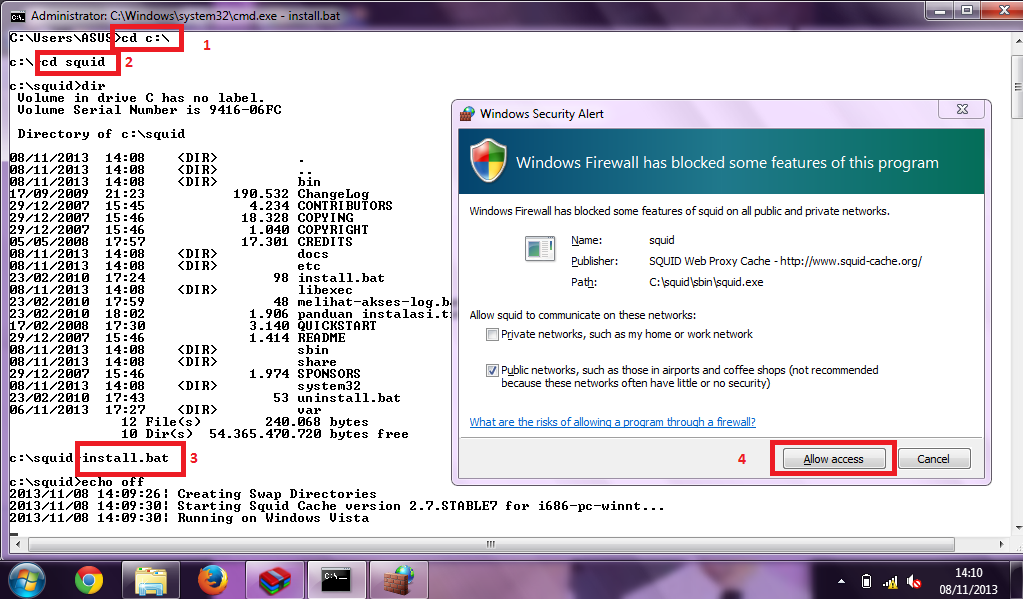The height and width of the screenshot is (599, 1023).
Task: Close the cmd.exe window
Action: [x=1005, y=10]
